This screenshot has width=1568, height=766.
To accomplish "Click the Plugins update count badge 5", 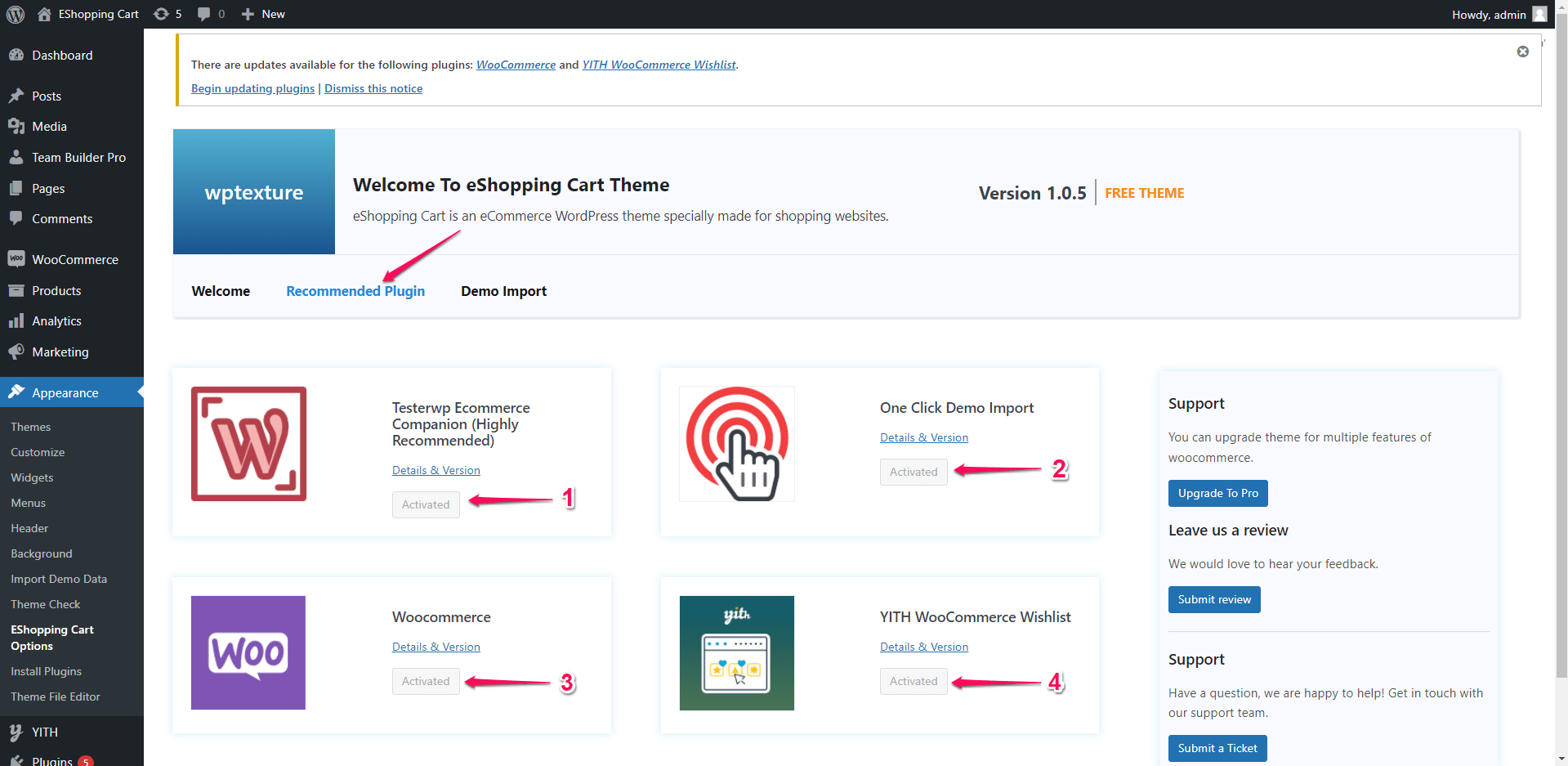I will click(87, 761).
